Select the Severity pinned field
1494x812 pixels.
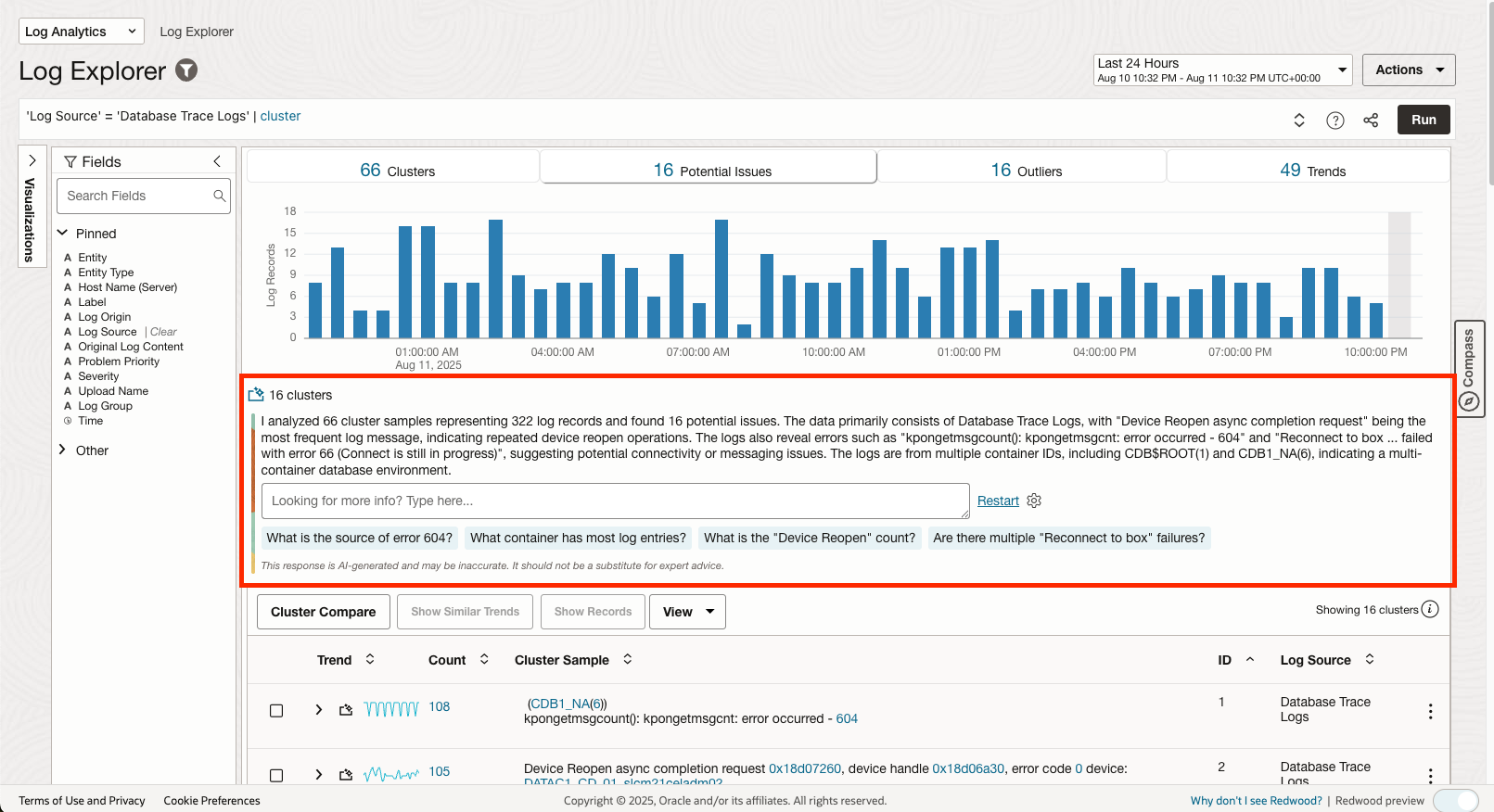coord(98,376)
